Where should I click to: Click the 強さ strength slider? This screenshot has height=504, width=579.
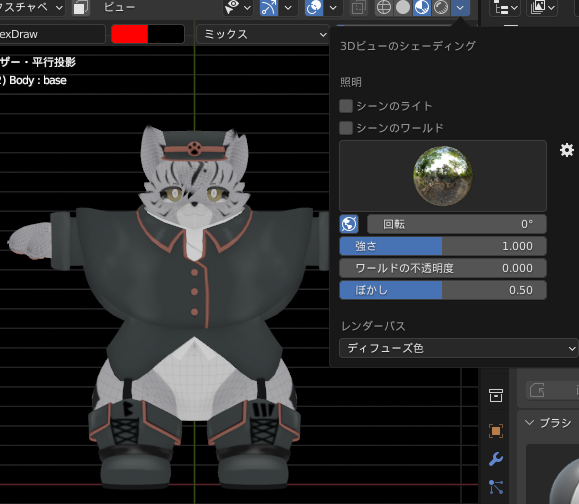click(x=443, y=246)
